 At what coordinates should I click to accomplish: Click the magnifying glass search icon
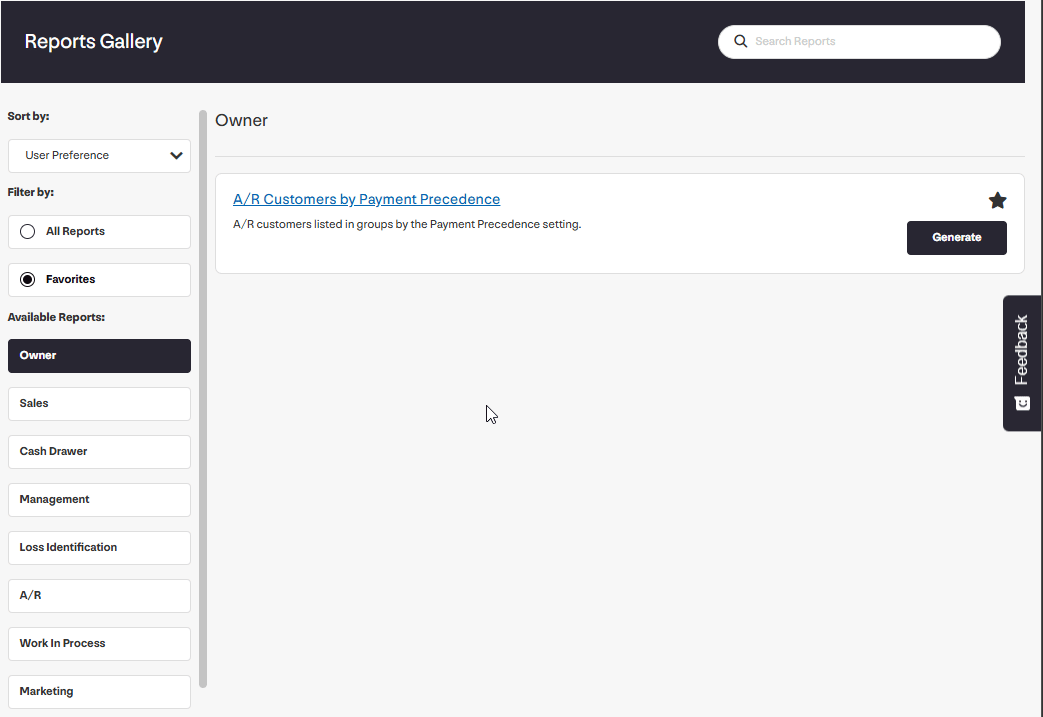(741, 42)
